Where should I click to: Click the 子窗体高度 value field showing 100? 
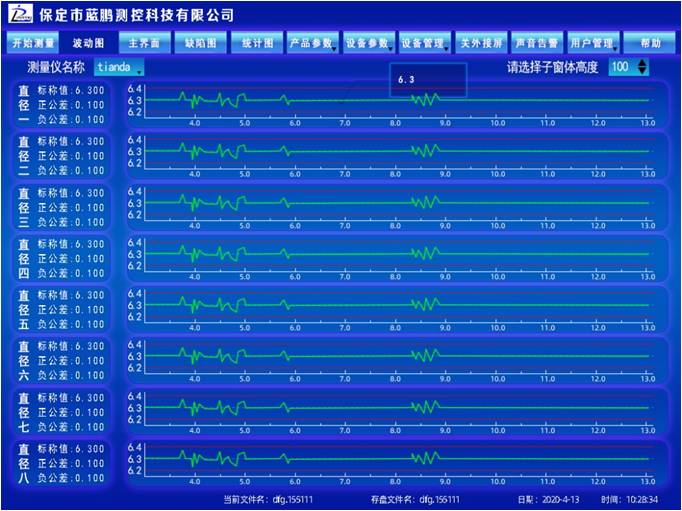pos(620,67)
